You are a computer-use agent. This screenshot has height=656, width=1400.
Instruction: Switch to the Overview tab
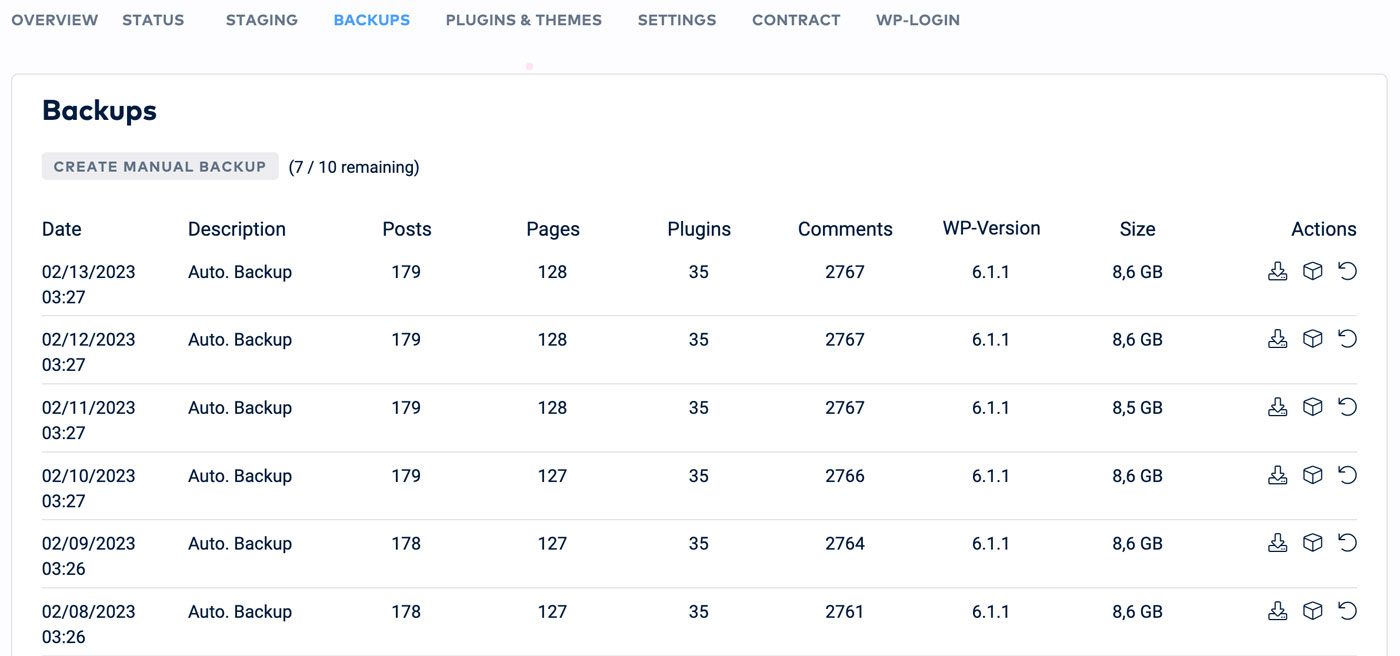click(x=55, y=20)
